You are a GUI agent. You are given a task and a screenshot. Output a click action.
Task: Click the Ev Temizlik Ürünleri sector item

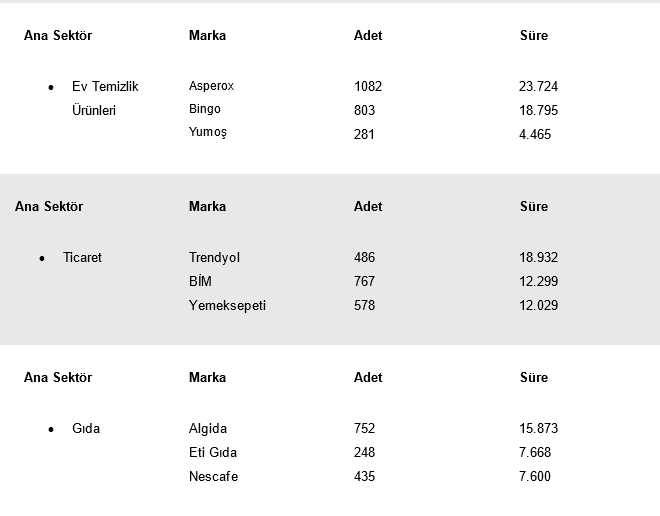coord(105,98)
